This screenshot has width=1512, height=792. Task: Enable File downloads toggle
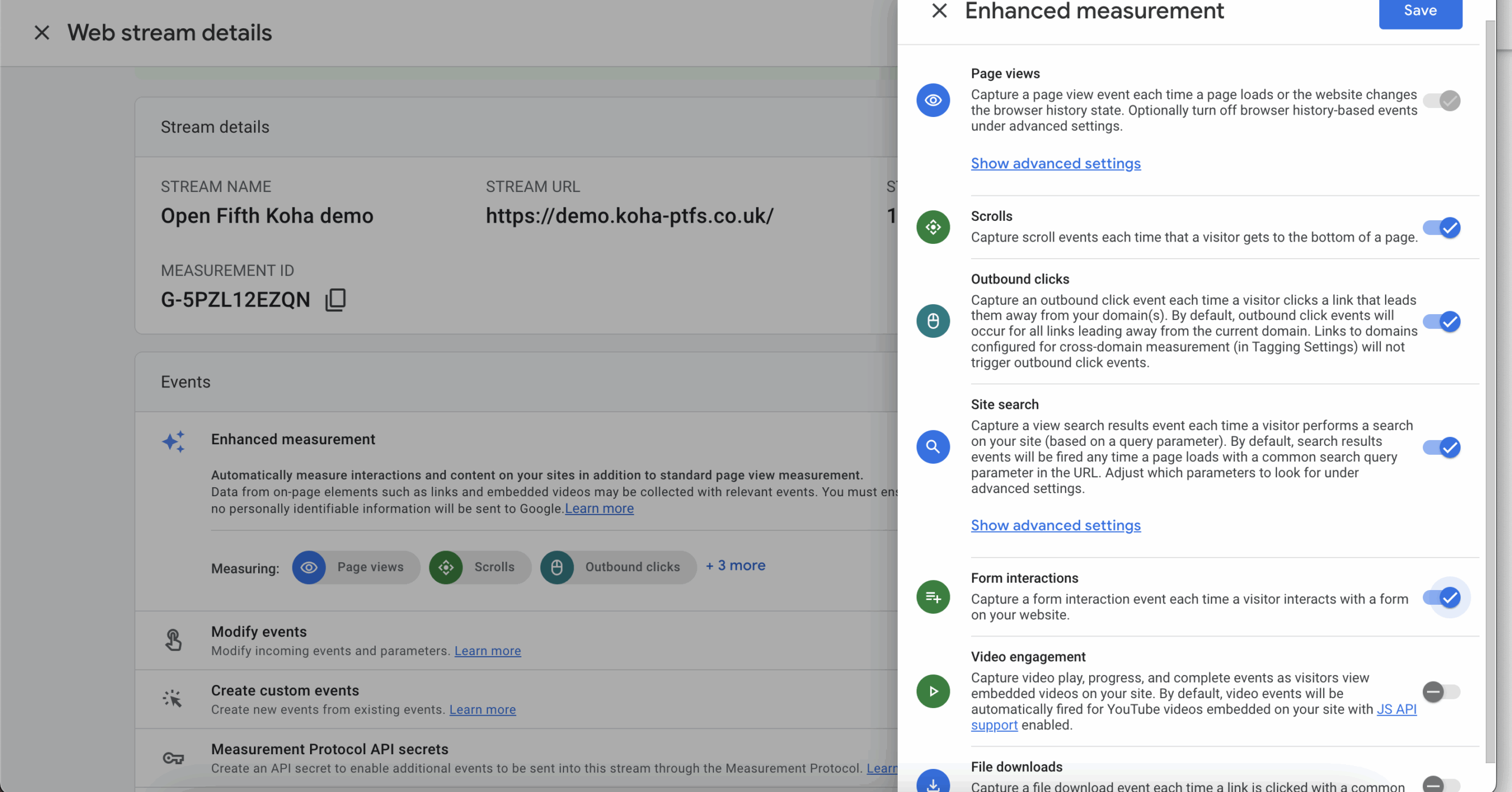1442,784
